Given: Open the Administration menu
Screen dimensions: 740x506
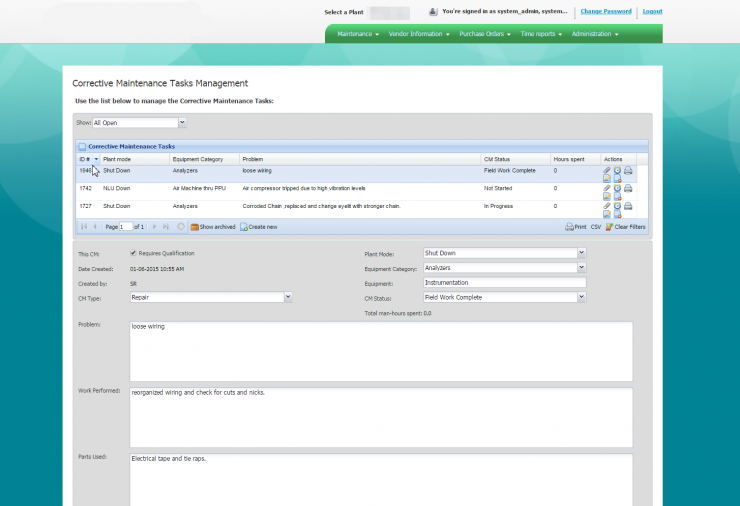Looking at the screenshot, I should (595, 34).
